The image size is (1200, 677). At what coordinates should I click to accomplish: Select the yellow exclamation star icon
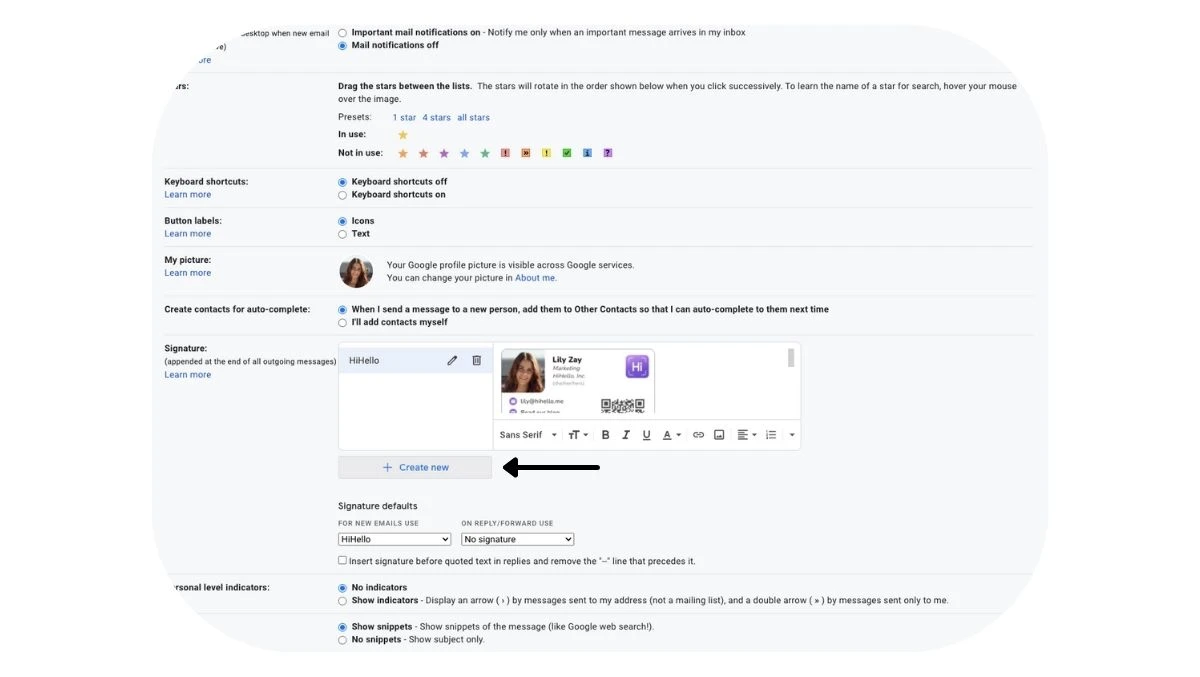coord(546,152)
